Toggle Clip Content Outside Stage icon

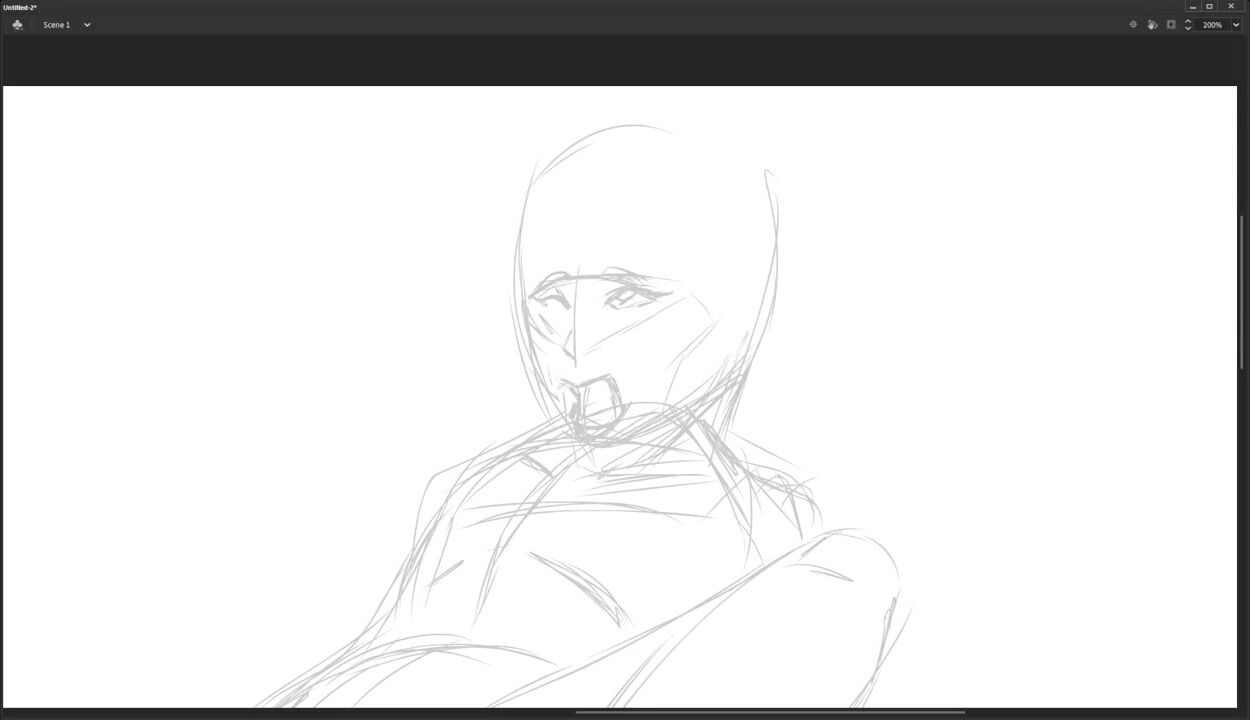[x=1171, y=25]
